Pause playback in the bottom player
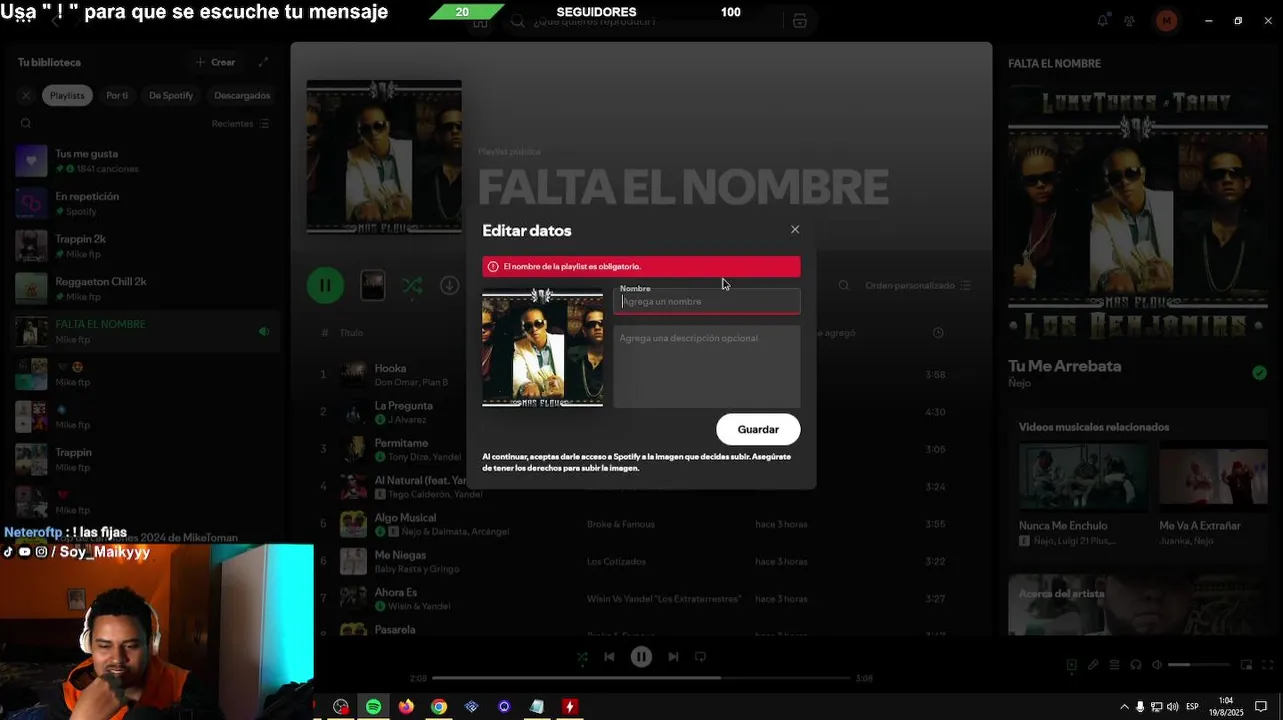Screen dimensions: 1283x720 pyautogui.click(x=641, y=657)
